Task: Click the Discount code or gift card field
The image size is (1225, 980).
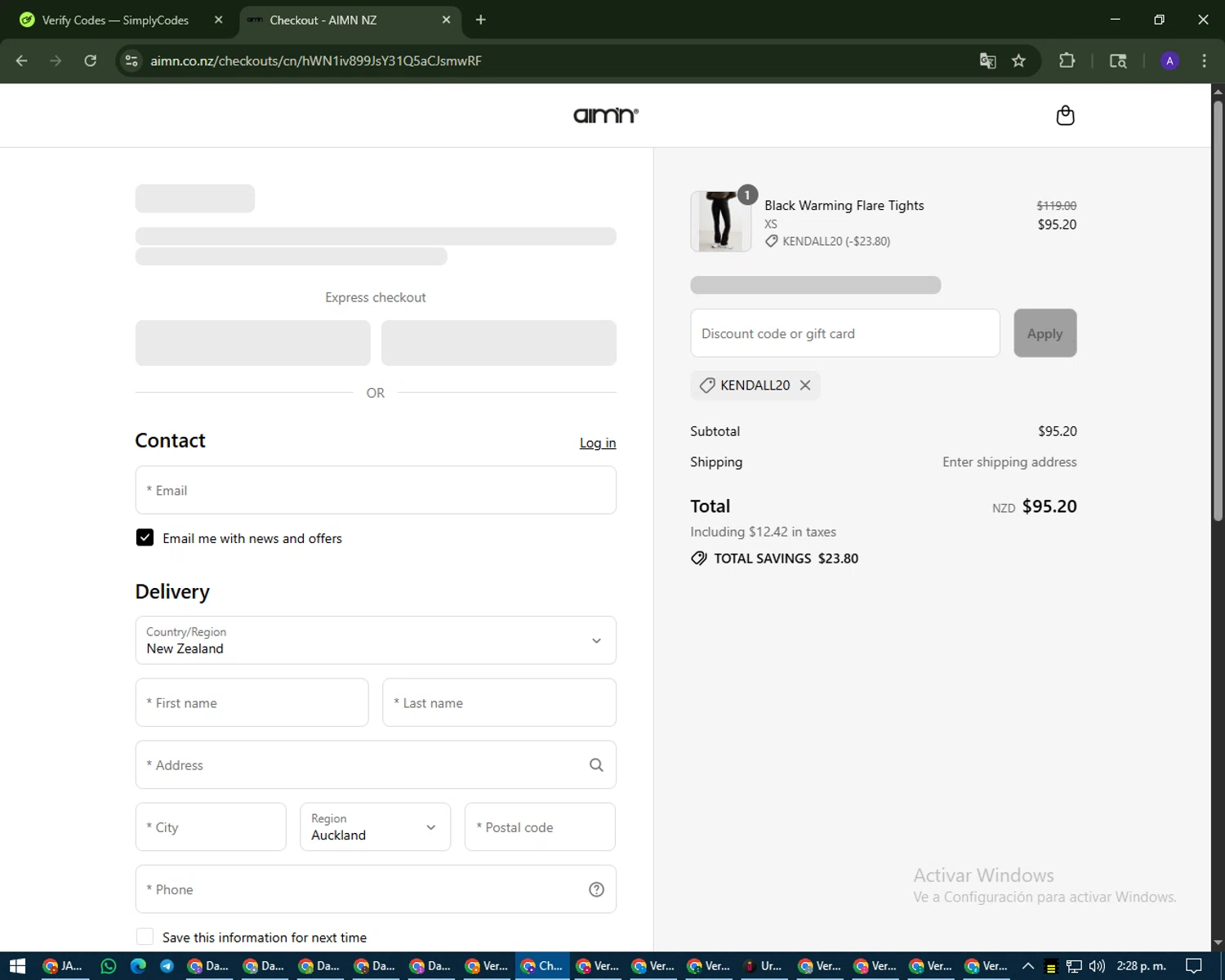Action: (x=844, y=333)
